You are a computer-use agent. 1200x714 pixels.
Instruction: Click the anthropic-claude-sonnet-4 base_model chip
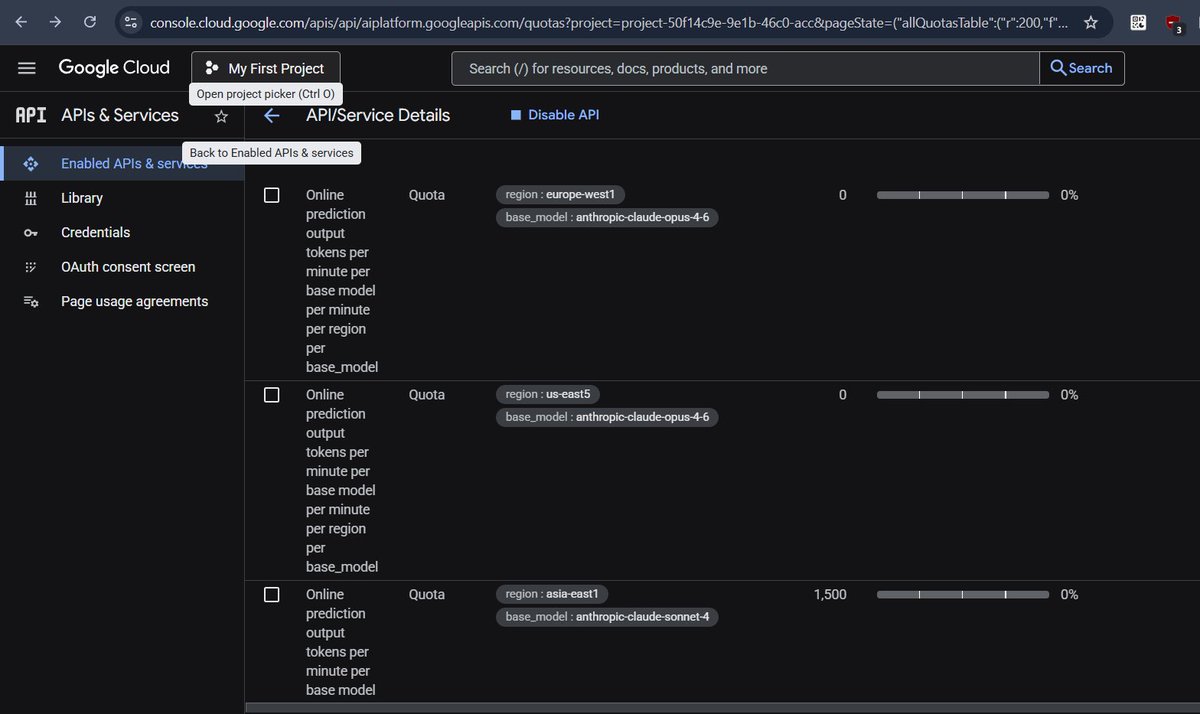(607, 617)
